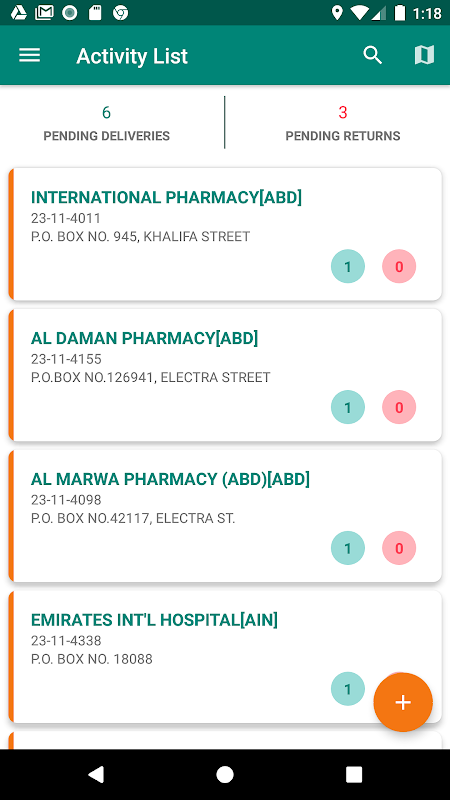Viewport: 450px width, 800px height.
Task: Tap Al Daman Pharmacy teal delivery badge
Action: tap(348, 407)
